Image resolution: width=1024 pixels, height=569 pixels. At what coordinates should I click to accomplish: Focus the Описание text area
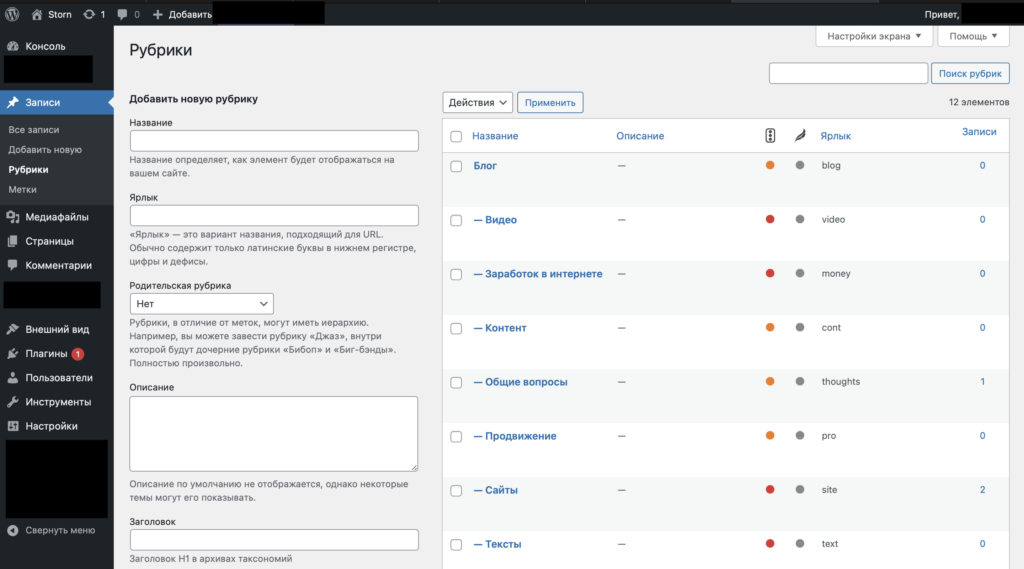274,434
